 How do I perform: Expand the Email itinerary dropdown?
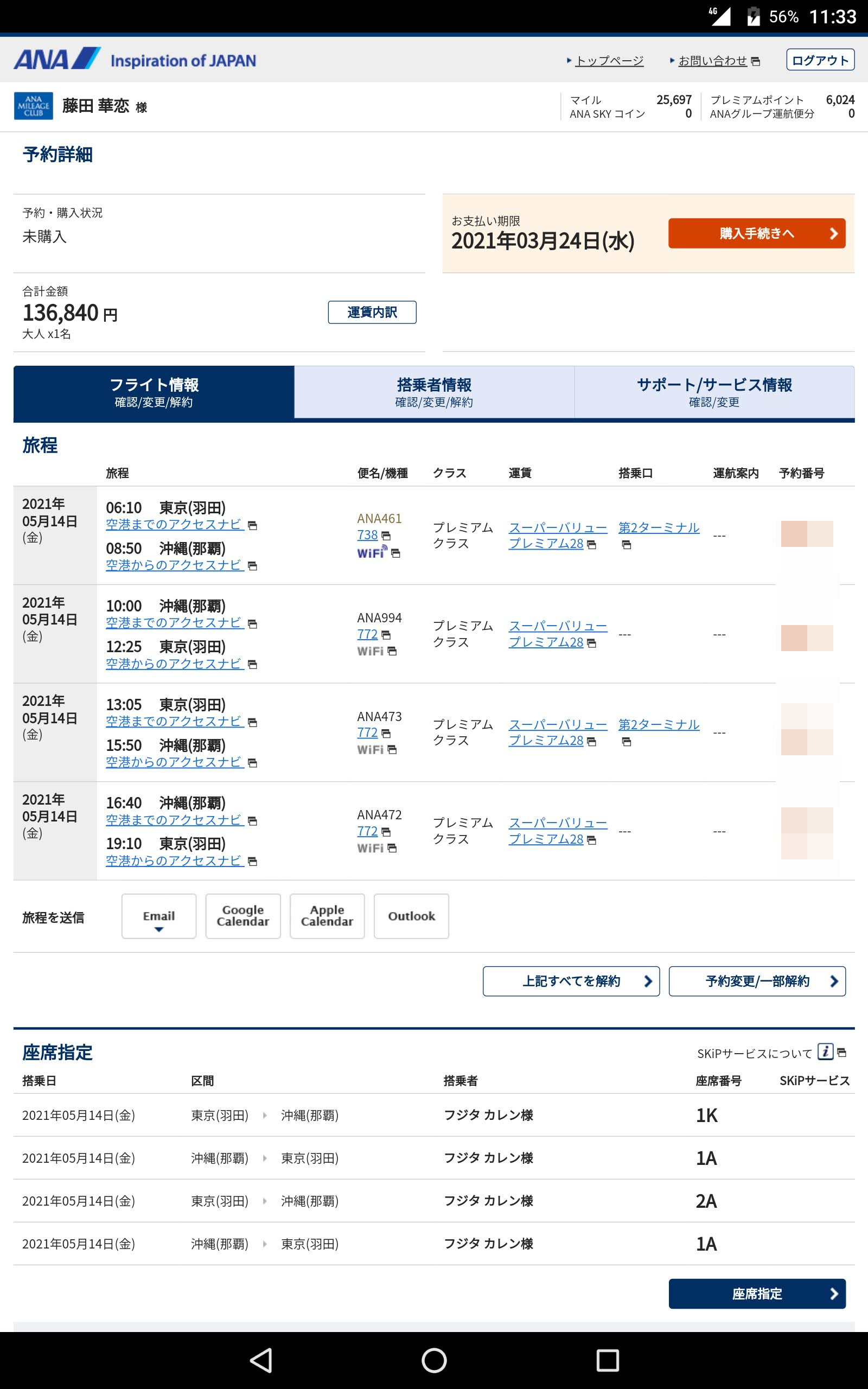(x=158, y=916)
